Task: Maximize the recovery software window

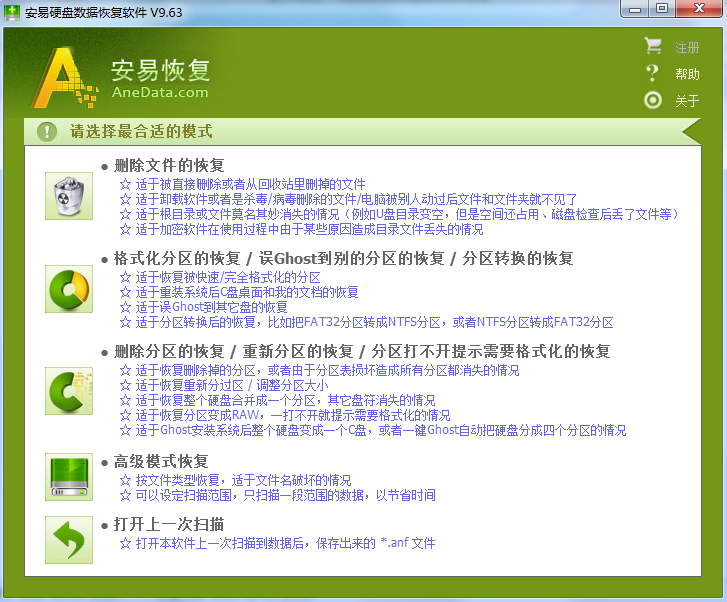Action: coord(662,9)
